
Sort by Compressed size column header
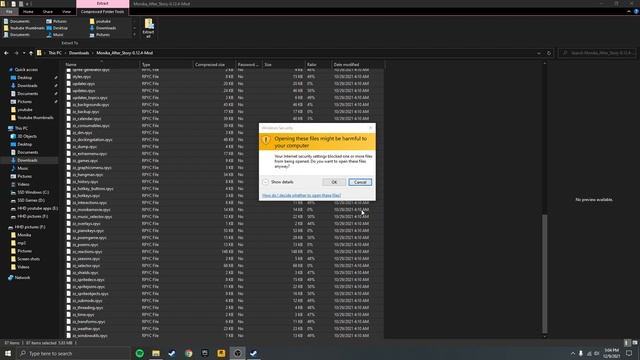pos(214,64)
